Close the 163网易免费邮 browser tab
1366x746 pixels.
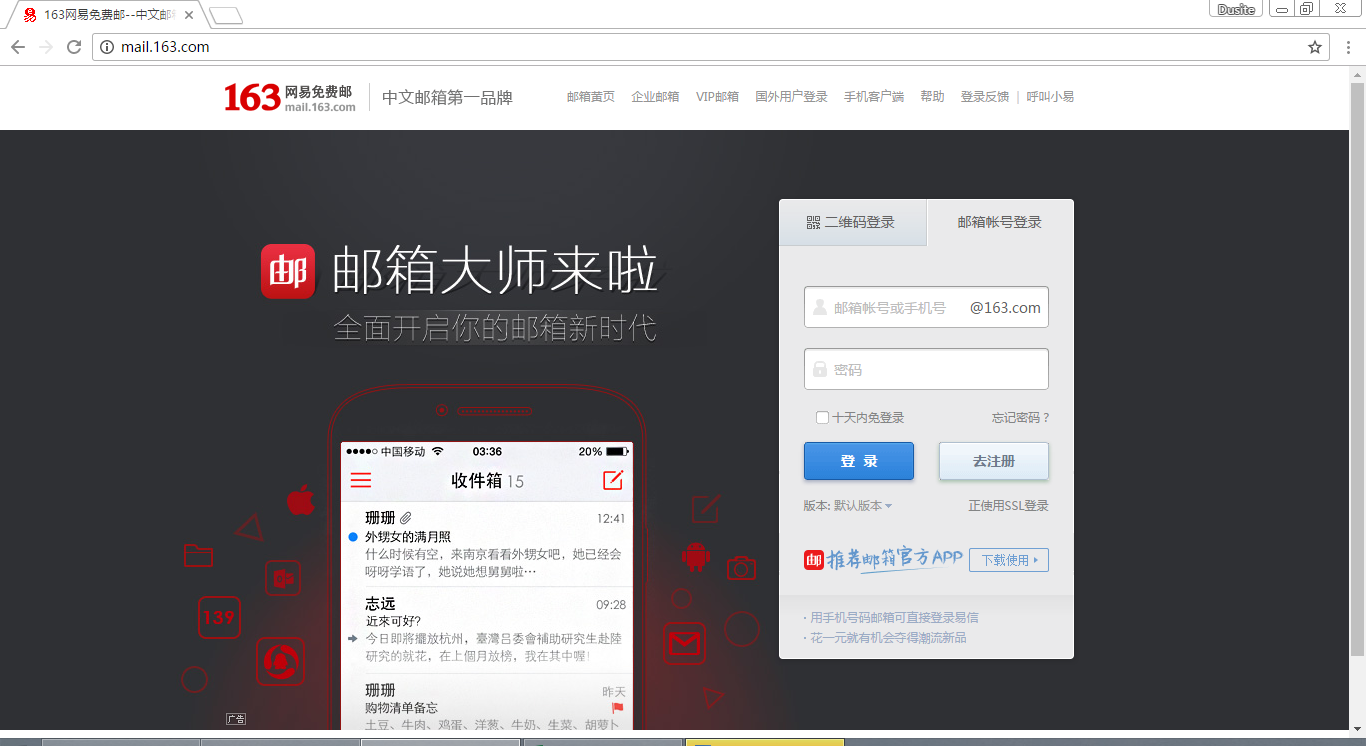click(189, 15)
